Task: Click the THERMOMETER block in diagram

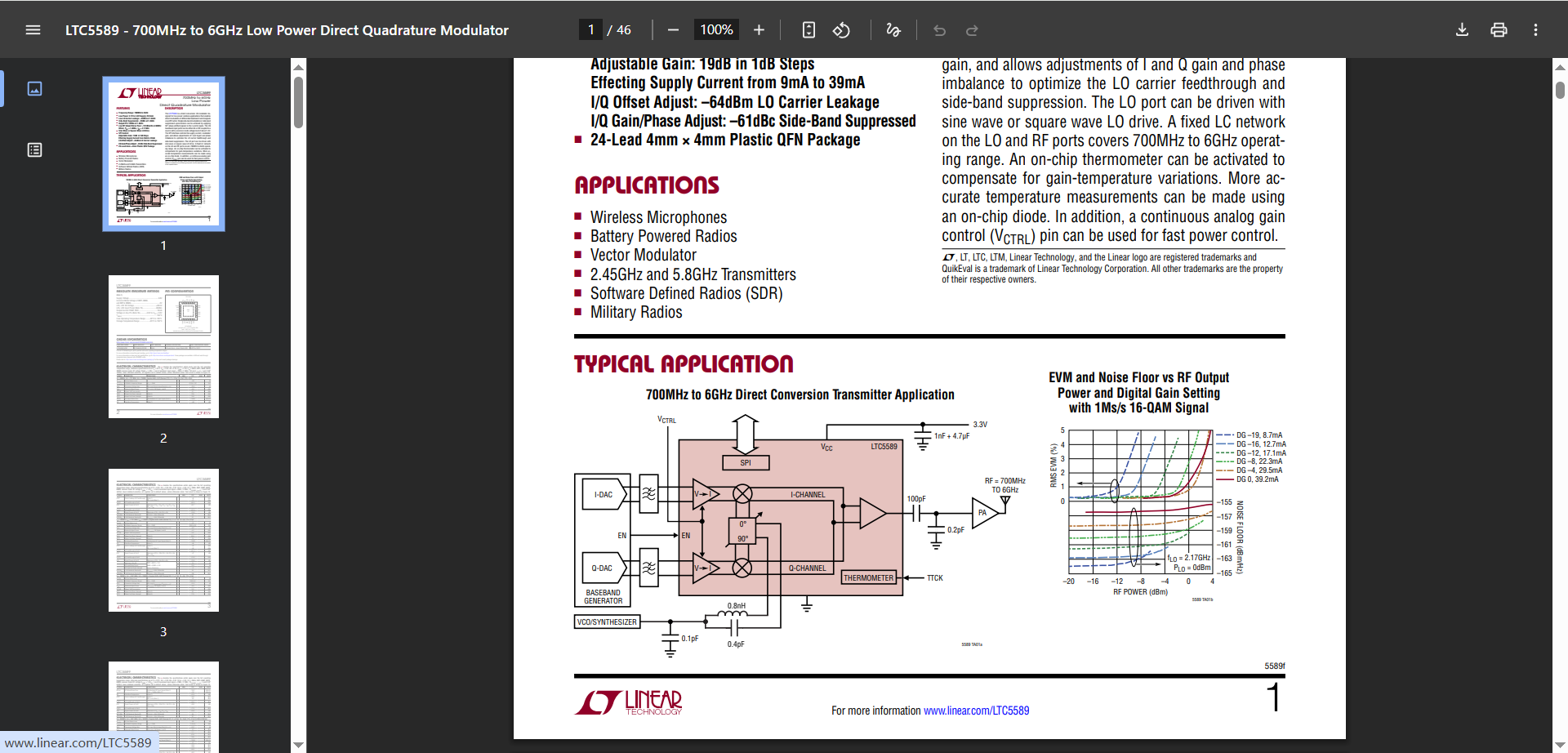Action: click(x=869, y=577)
